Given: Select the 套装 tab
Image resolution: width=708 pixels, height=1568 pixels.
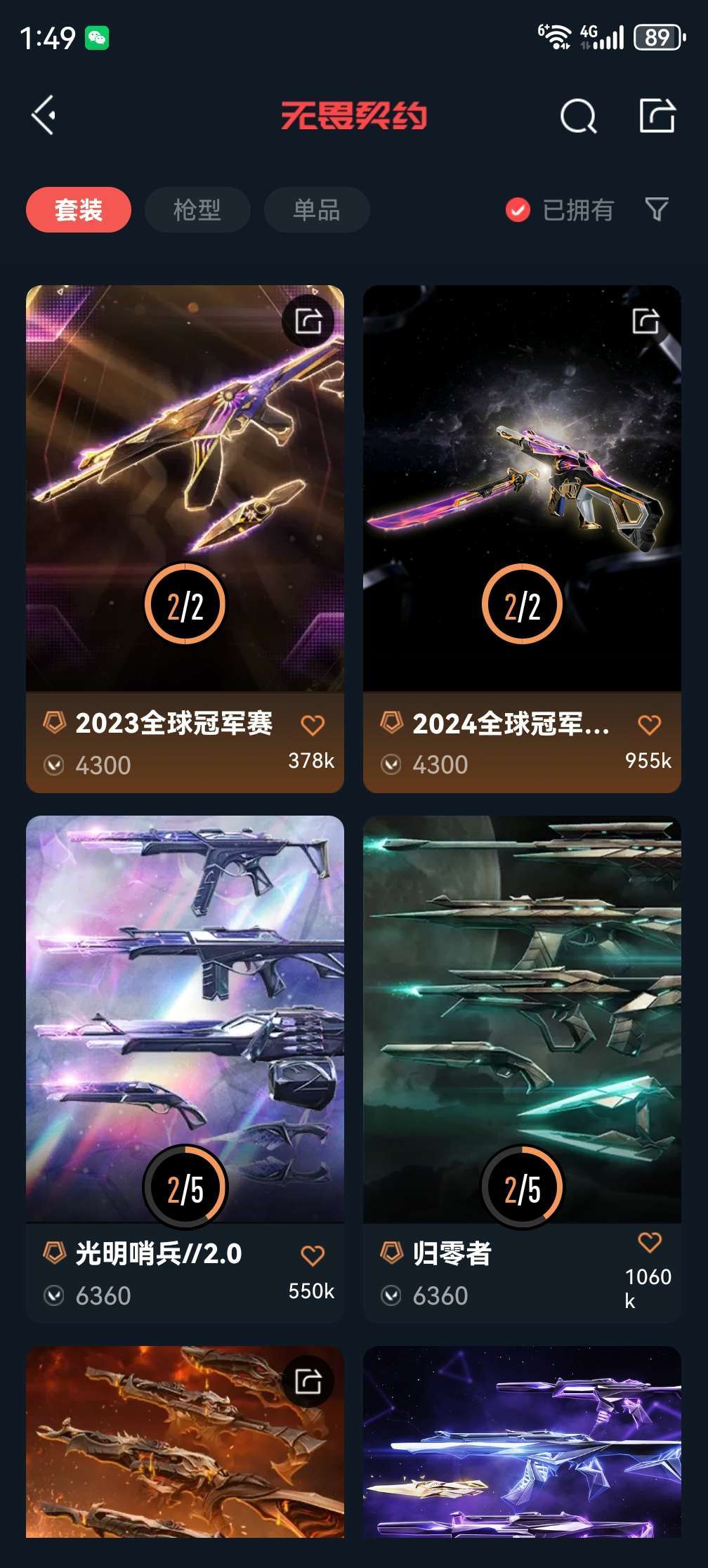Looking at the screenshot, I should tap(79, 209).
